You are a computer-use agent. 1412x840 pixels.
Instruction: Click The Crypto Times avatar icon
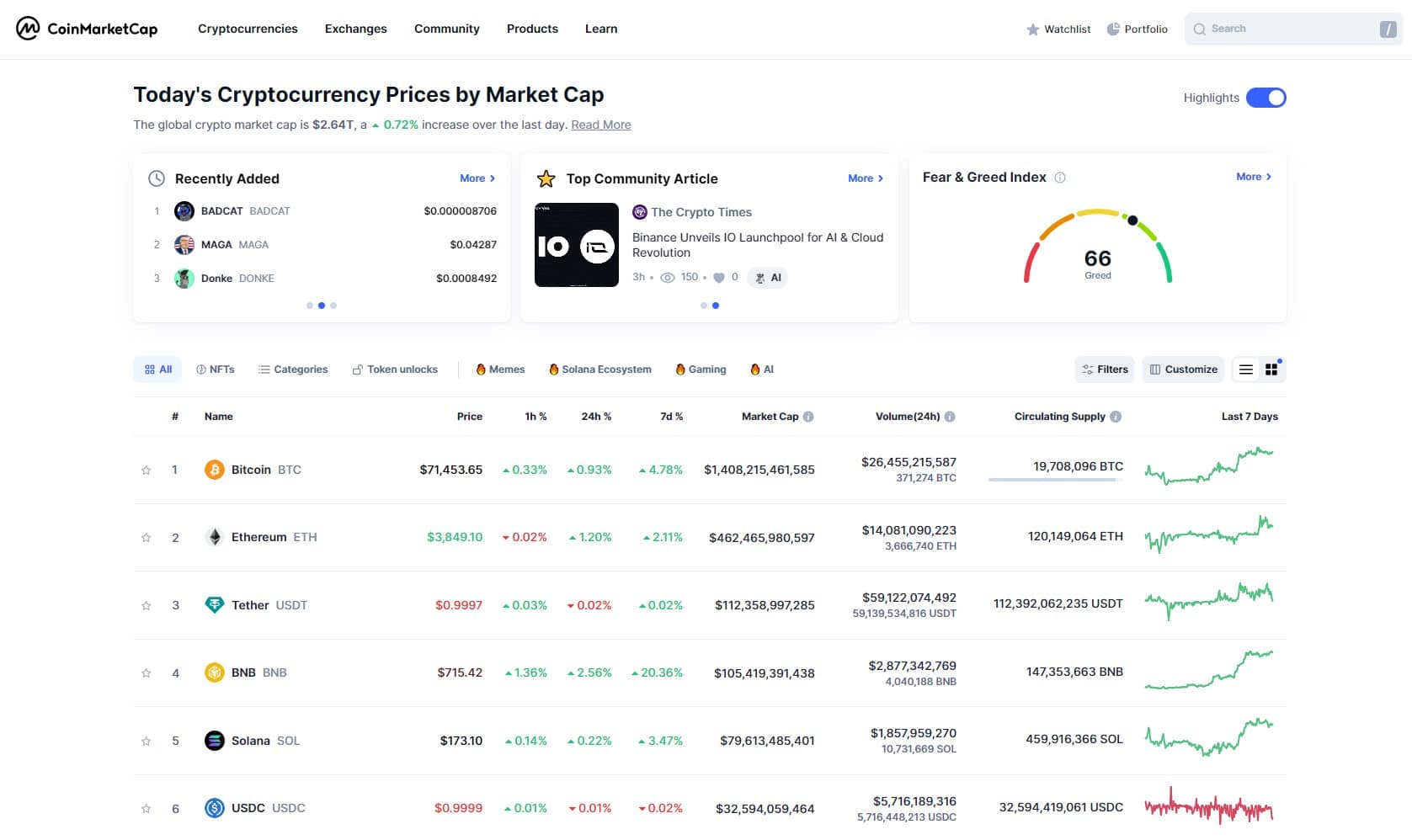[640, 212]
